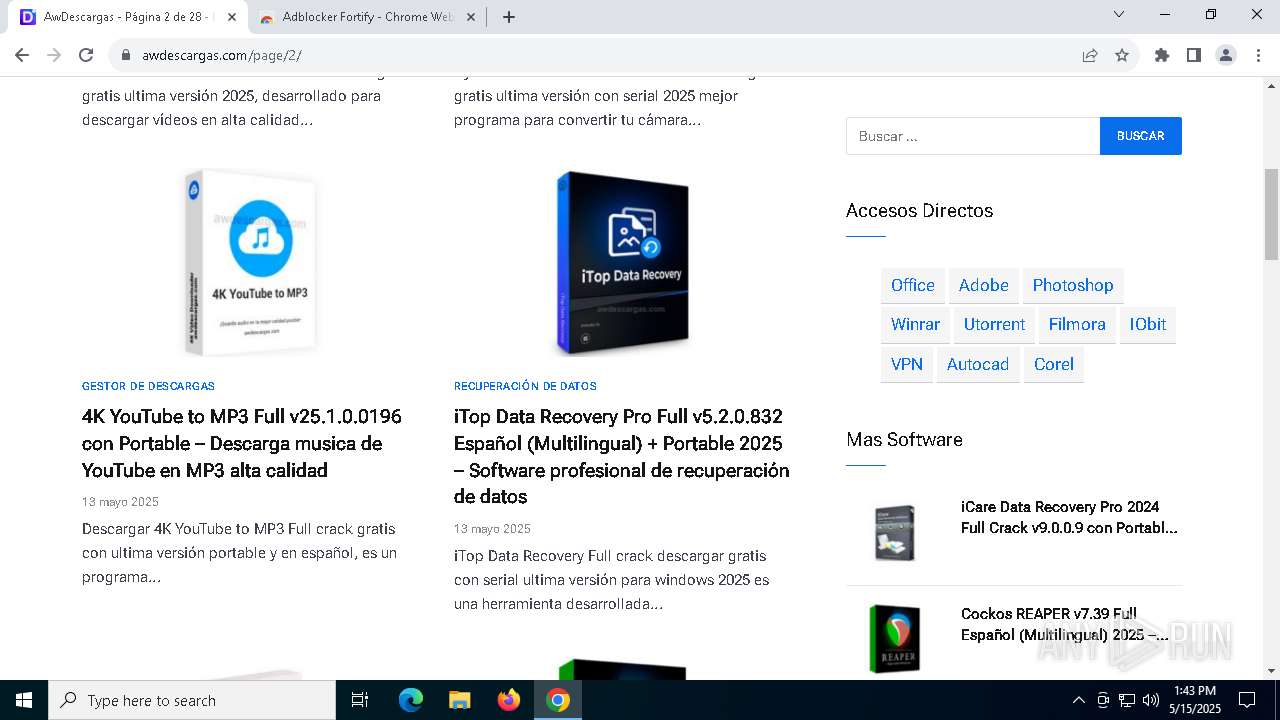Open the Windows Start menu
The image size is (1280, 720).
[x=24, y=700]
